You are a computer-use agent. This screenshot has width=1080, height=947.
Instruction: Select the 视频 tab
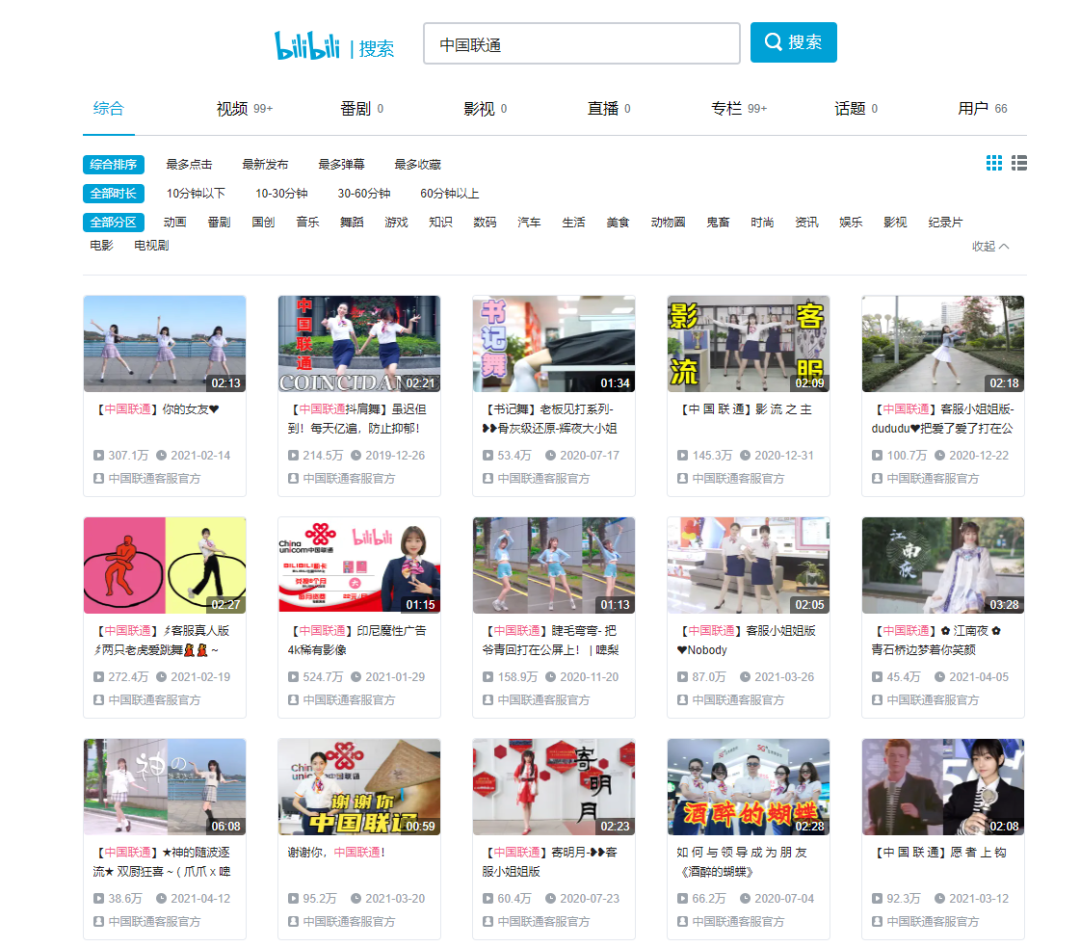point(245,109)
